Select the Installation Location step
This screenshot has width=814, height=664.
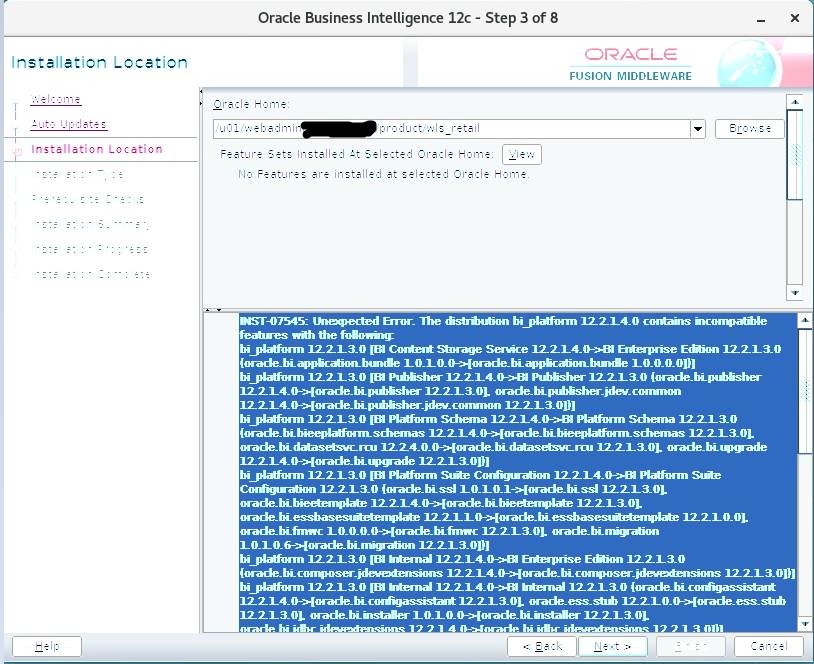[x=97, y=149]
